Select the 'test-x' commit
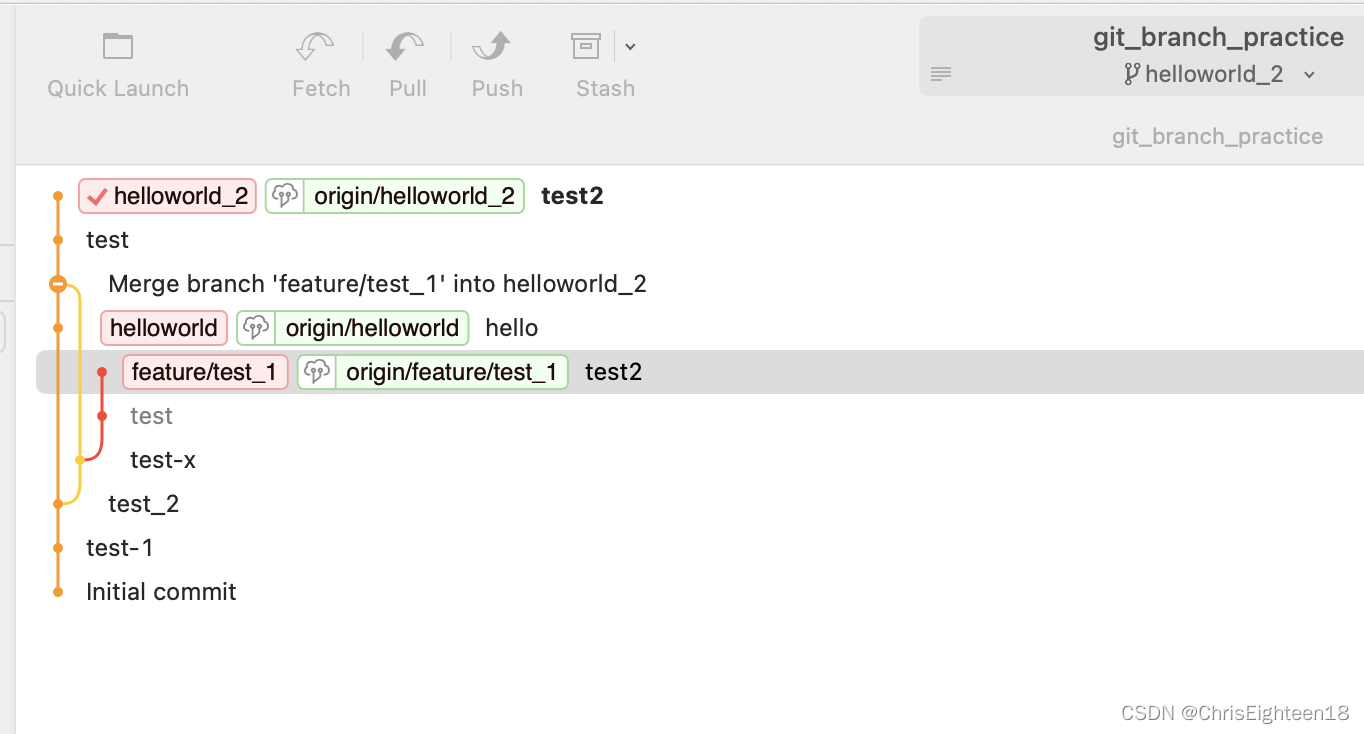 (163, 460)
